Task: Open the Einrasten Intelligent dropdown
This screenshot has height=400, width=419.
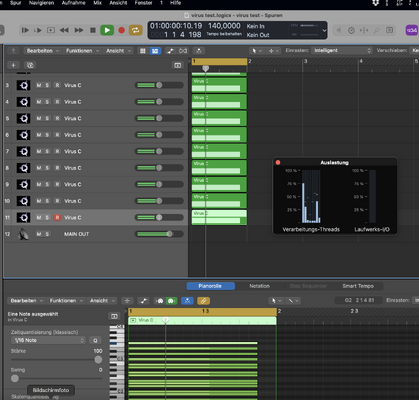Action: pyautogui.click(x=342, y=50)
